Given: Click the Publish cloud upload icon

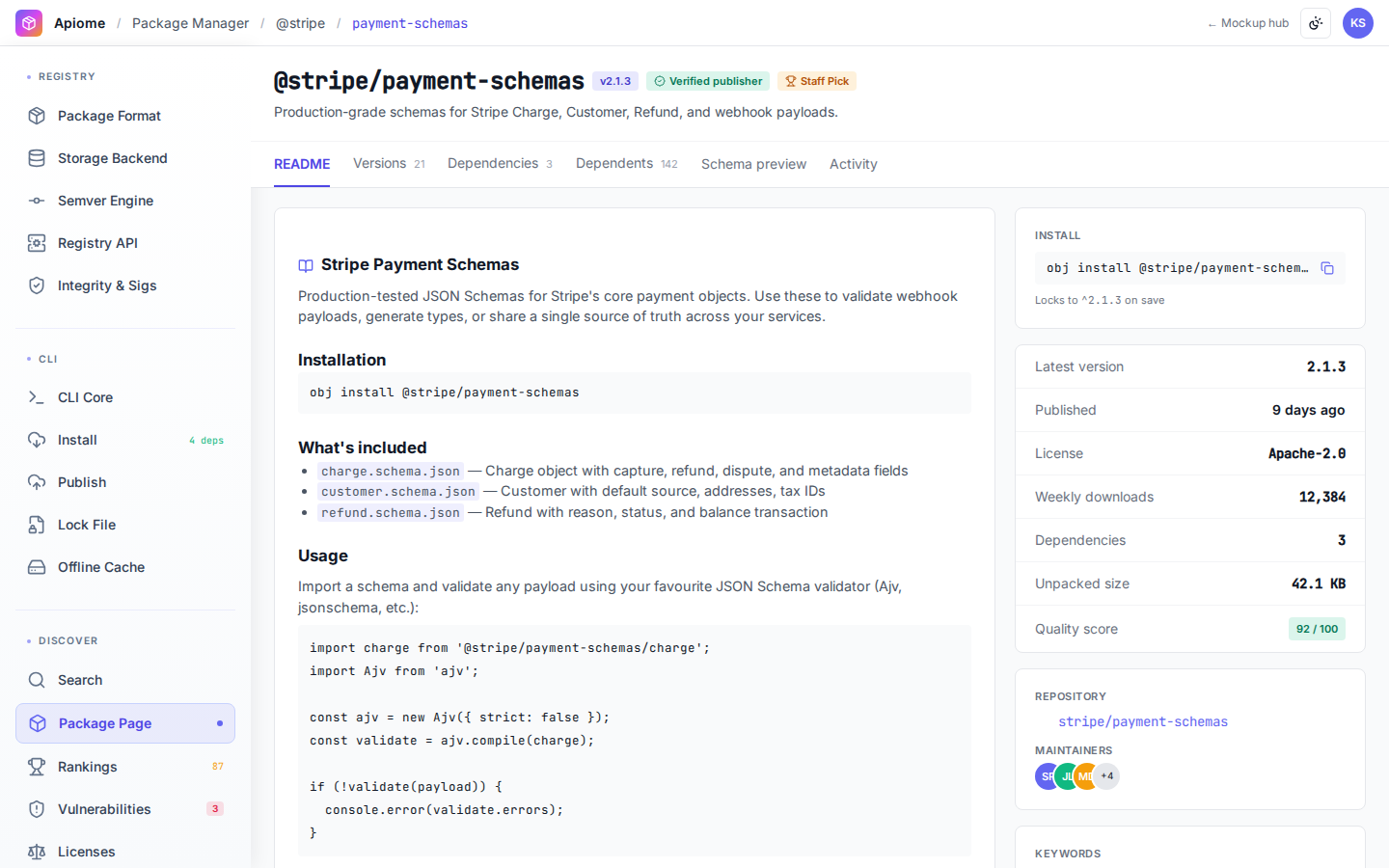Looking at the screenshot, I should pyautogui.click(x=37, y=482).
